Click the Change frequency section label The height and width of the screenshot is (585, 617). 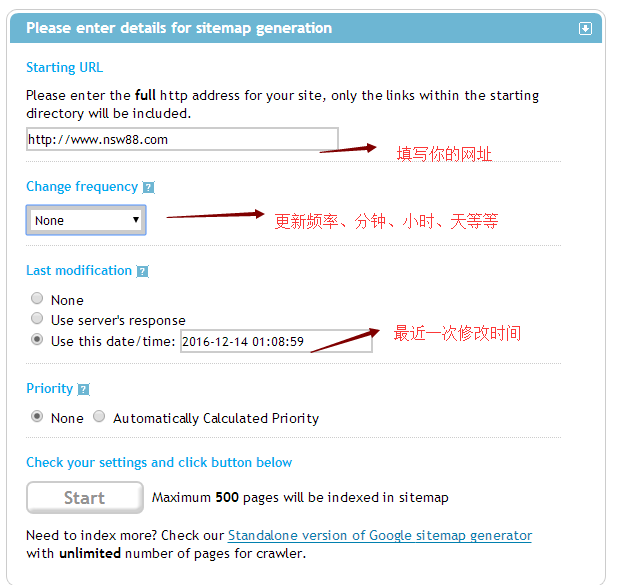[82, 187]
